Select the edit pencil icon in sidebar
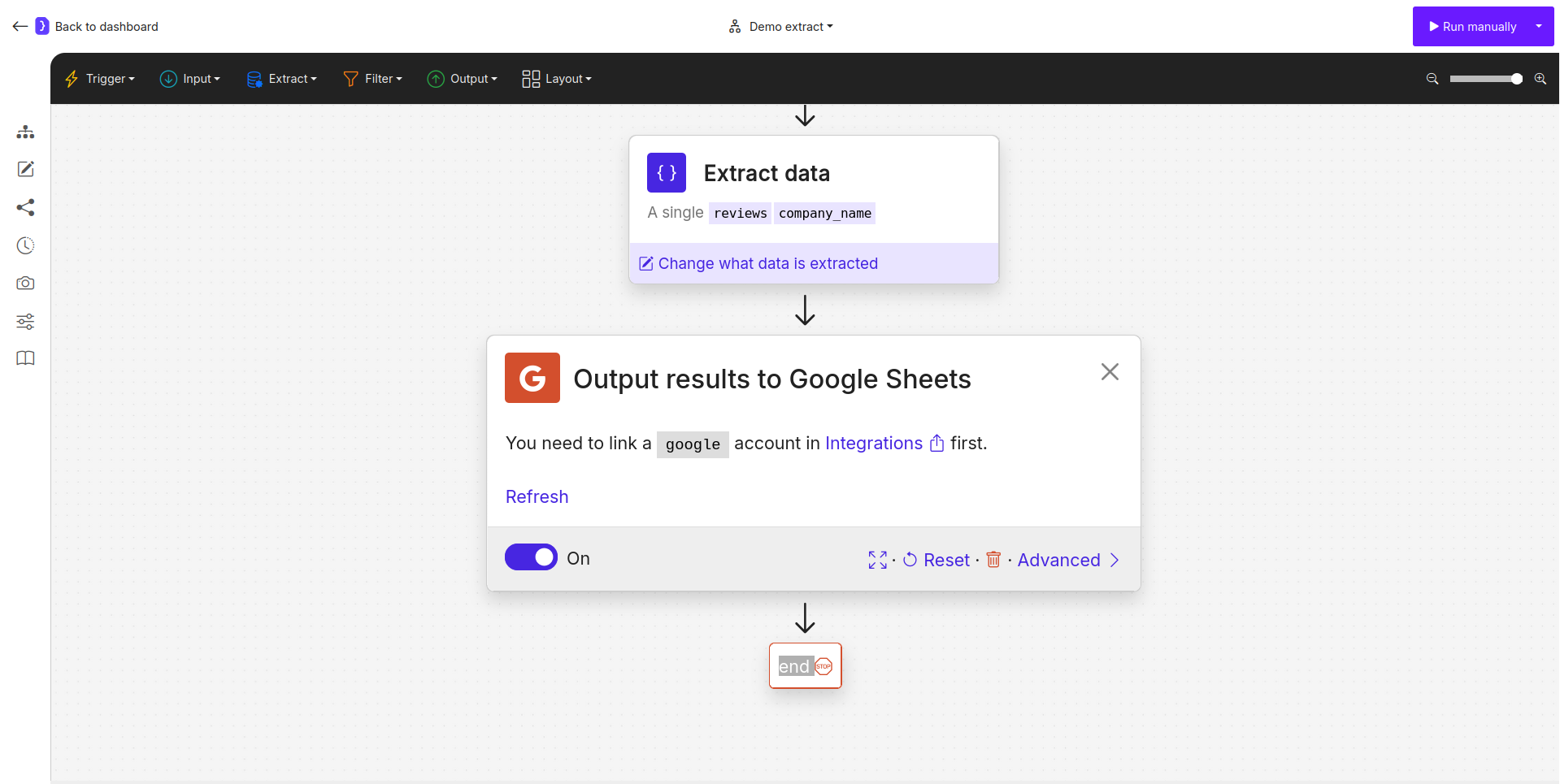This screenshot has height=784, width=1560. click(x=25, y=169)
